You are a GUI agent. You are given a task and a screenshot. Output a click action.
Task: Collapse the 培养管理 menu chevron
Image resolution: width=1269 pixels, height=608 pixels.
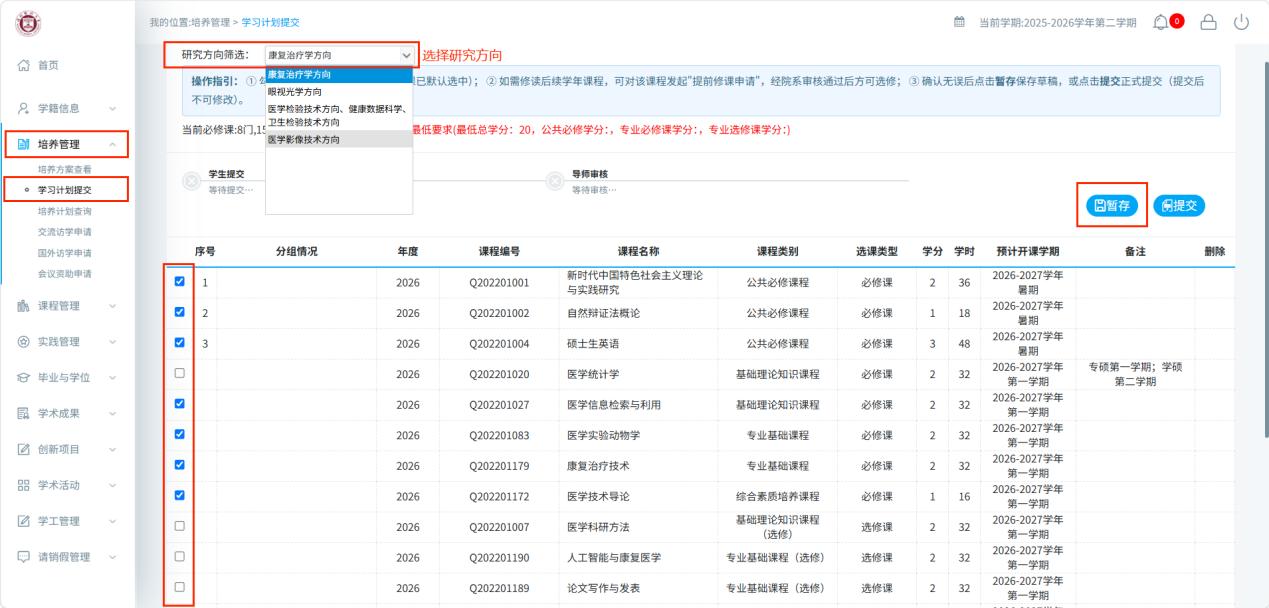tap(111, 145)
